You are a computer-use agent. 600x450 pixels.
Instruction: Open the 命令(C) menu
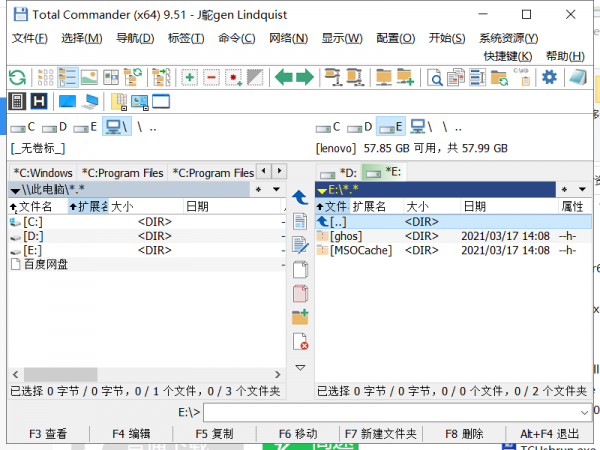(237, 38)
